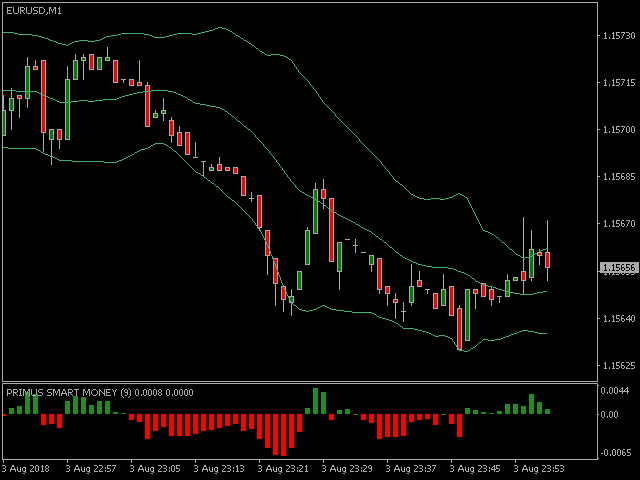Viewport: 640px width, 480px height.
Task: Click indicator scale value 0.00
Action: click(611, 415)
